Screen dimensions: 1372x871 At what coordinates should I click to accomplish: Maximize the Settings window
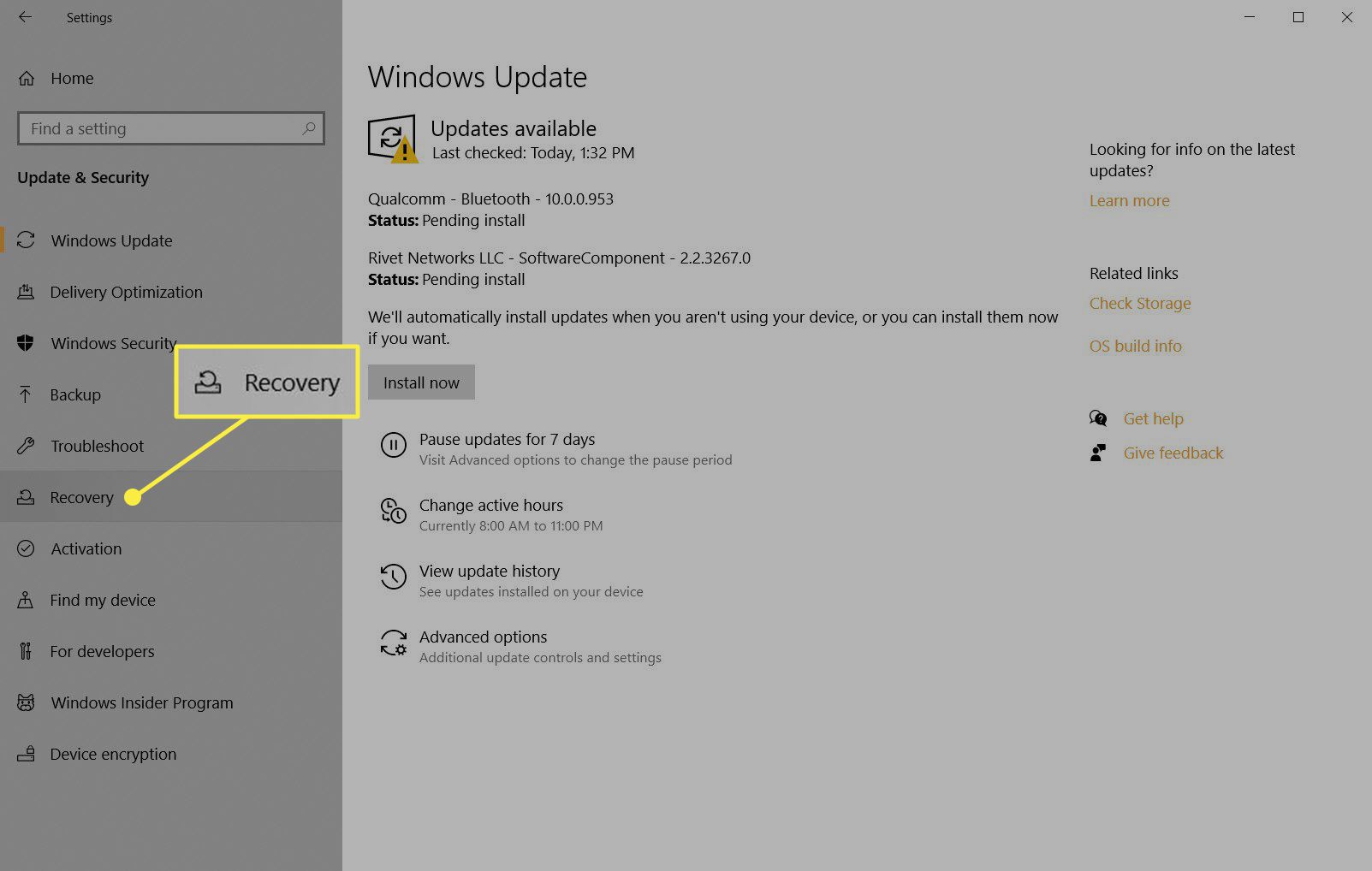tap(1298, 17)
